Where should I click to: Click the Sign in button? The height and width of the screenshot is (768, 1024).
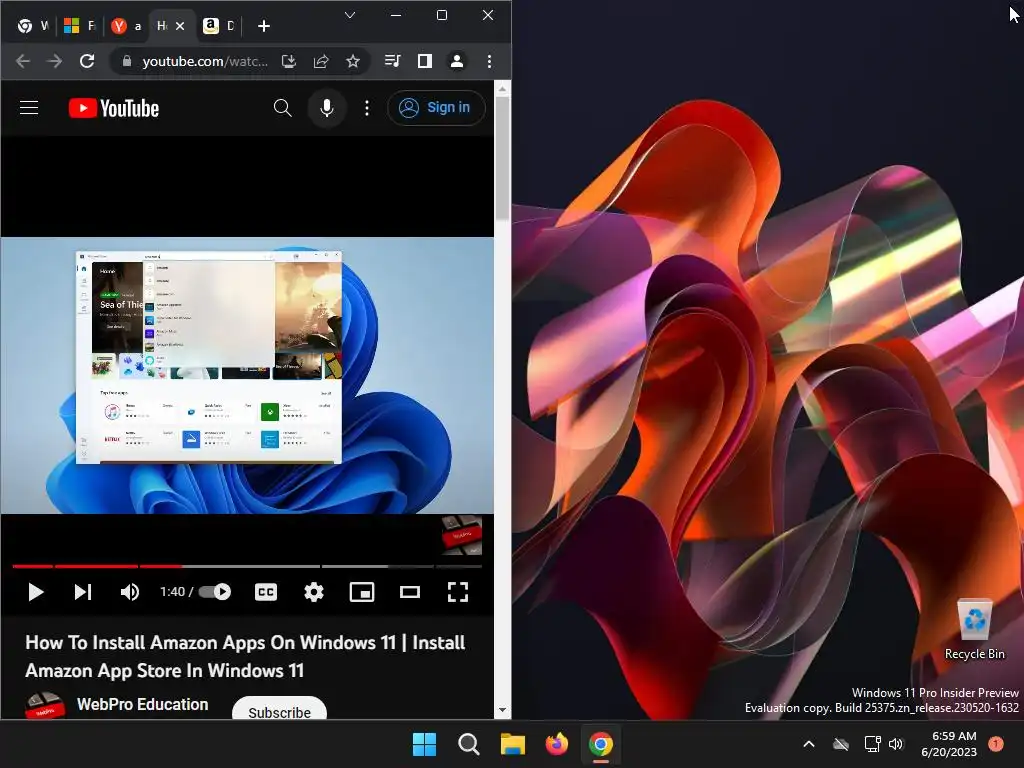coord(436,108)
